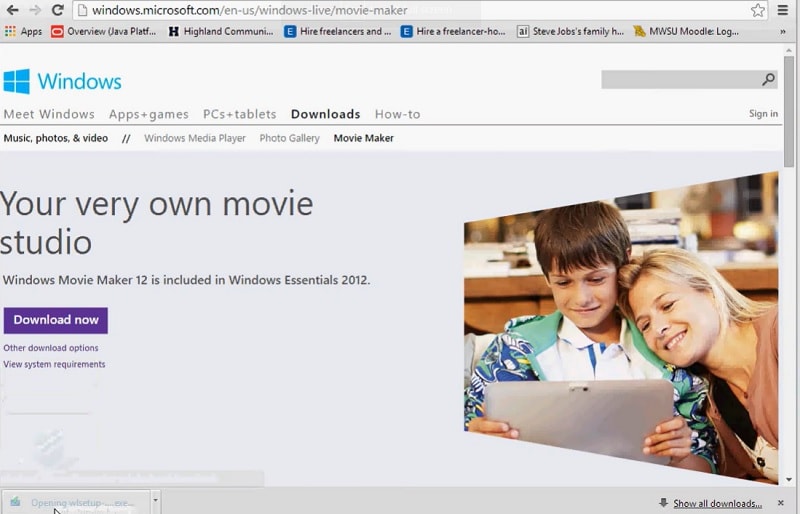Go back with the browser back arrow

tap(12, 10)
